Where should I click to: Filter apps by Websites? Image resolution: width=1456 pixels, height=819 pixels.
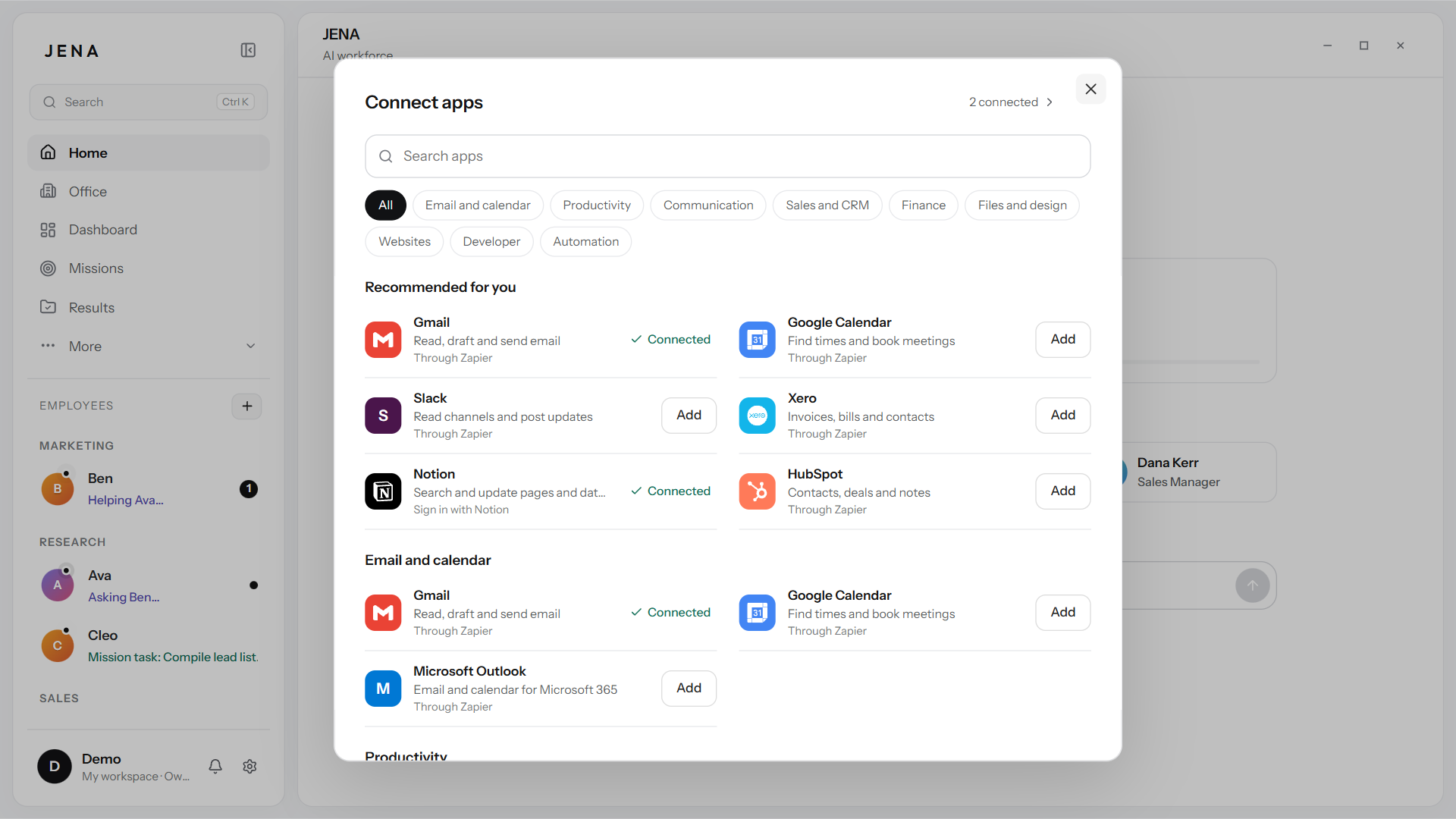tap(404, 241)
